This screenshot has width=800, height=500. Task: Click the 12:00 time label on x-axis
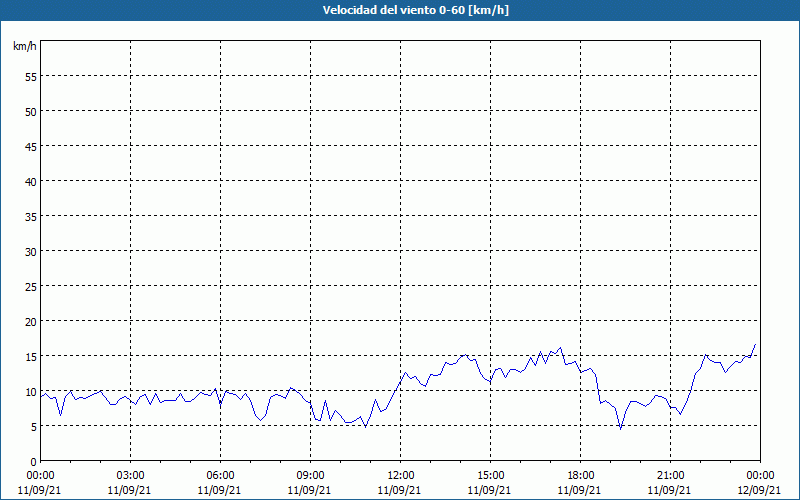point(401,476)
